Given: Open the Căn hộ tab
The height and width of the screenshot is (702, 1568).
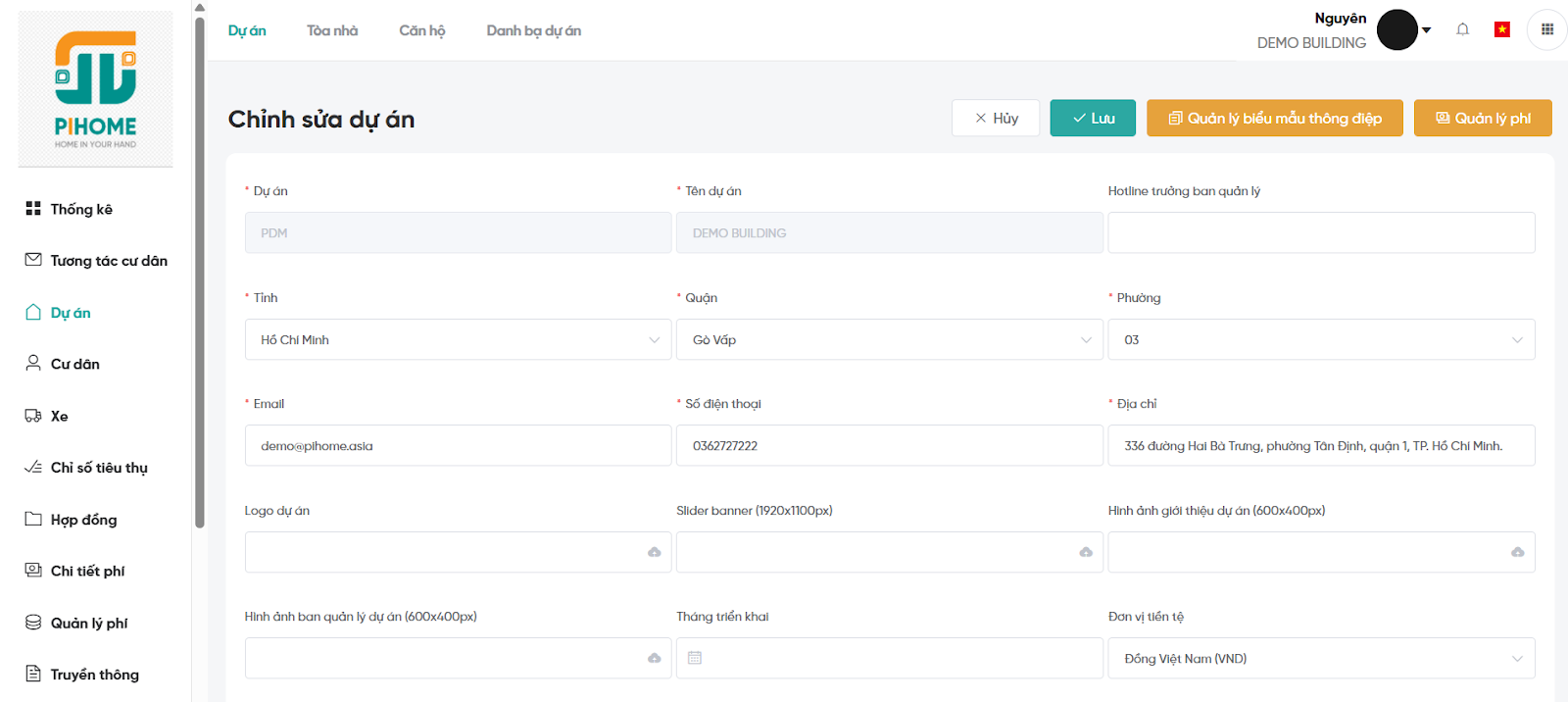Looking at the screenshot, I should point(421,30).
